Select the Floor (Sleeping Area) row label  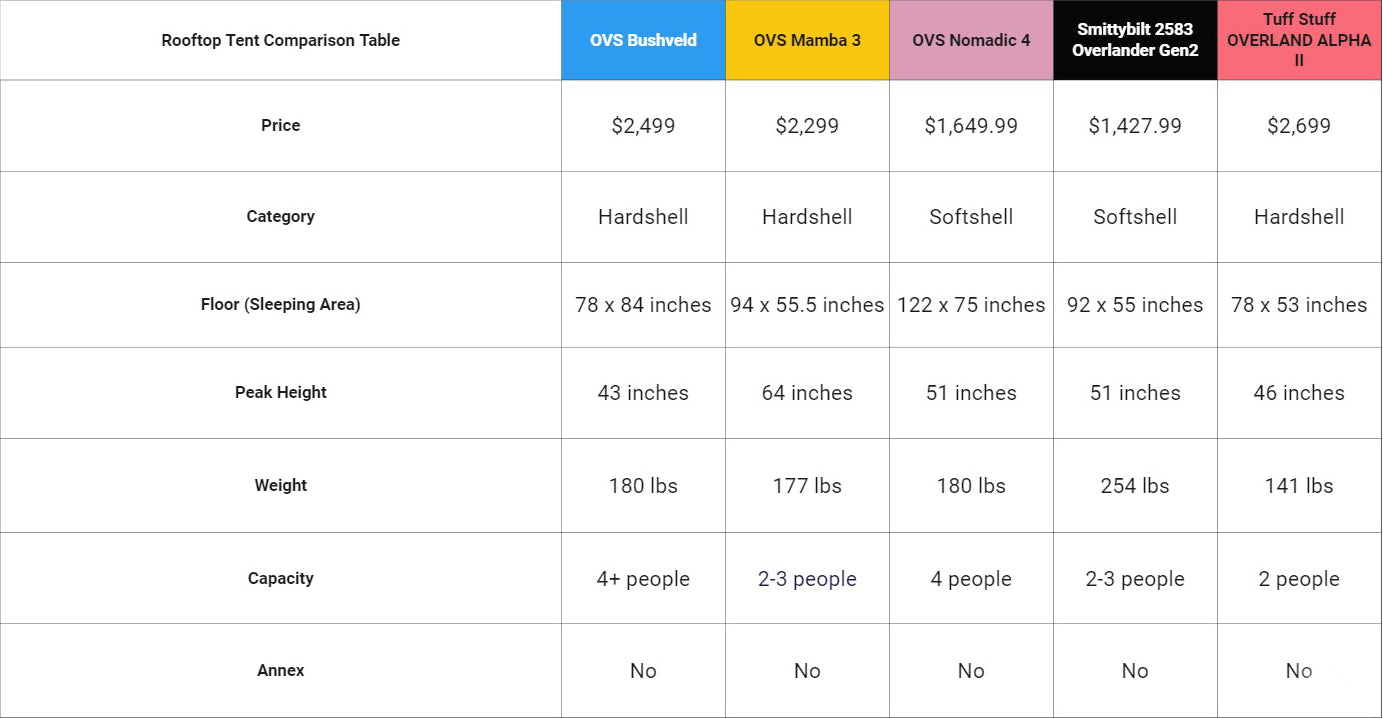point(281,304)
